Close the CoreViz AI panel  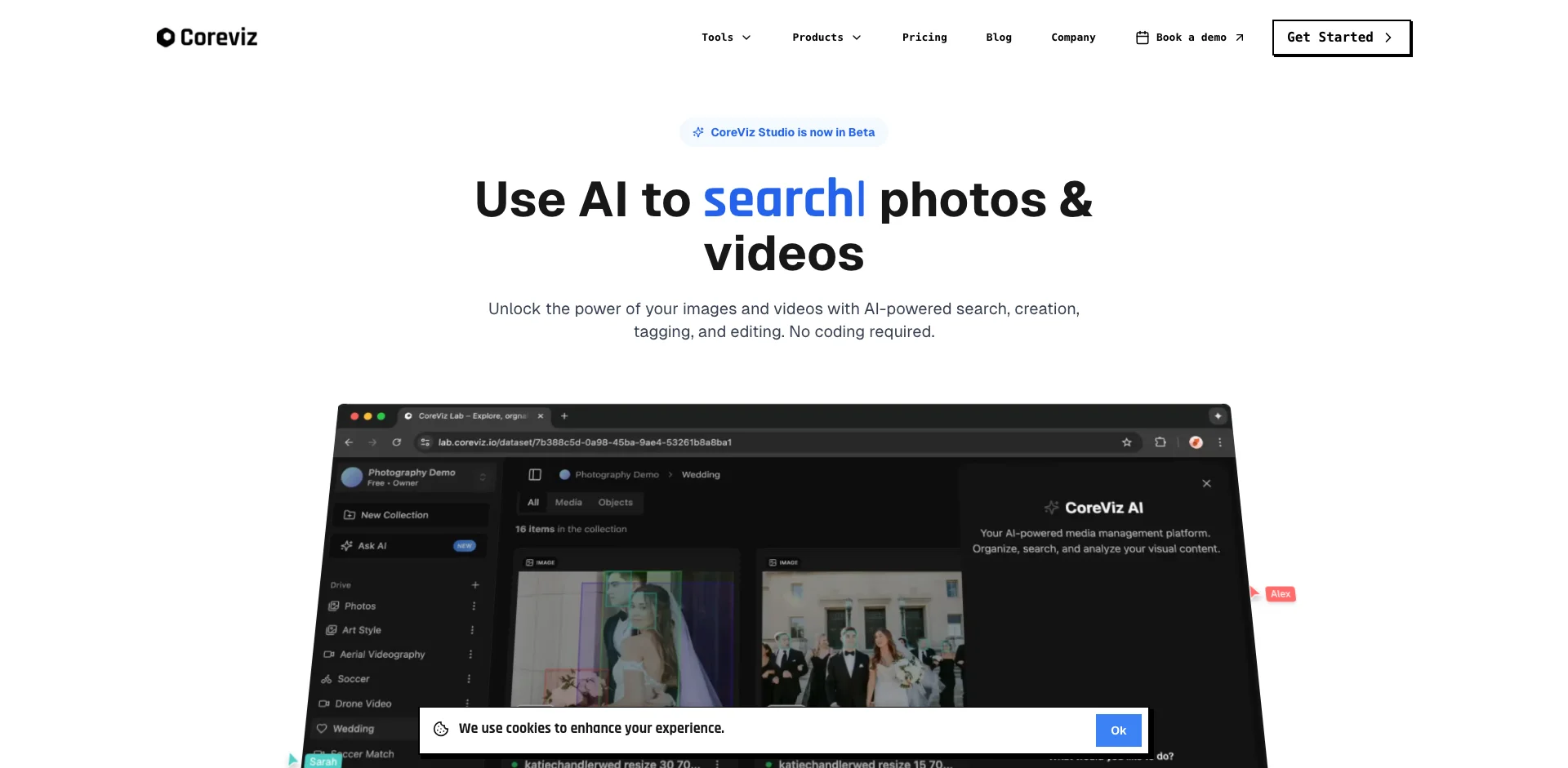(1206, 483)
